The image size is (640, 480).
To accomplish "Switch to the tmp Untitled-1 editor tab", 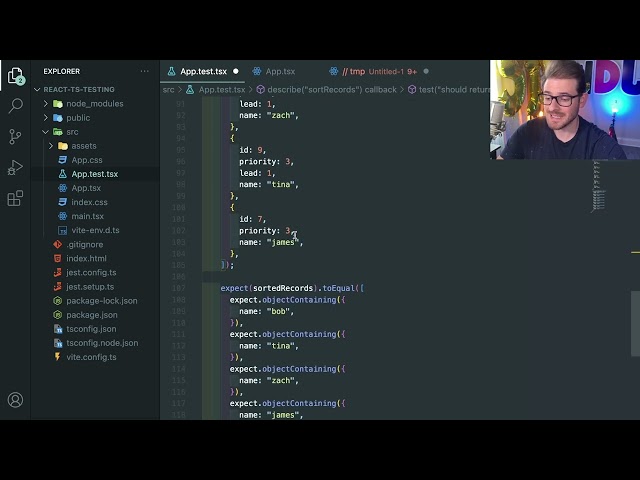I will pyautogui.click(x=379, y=71).
